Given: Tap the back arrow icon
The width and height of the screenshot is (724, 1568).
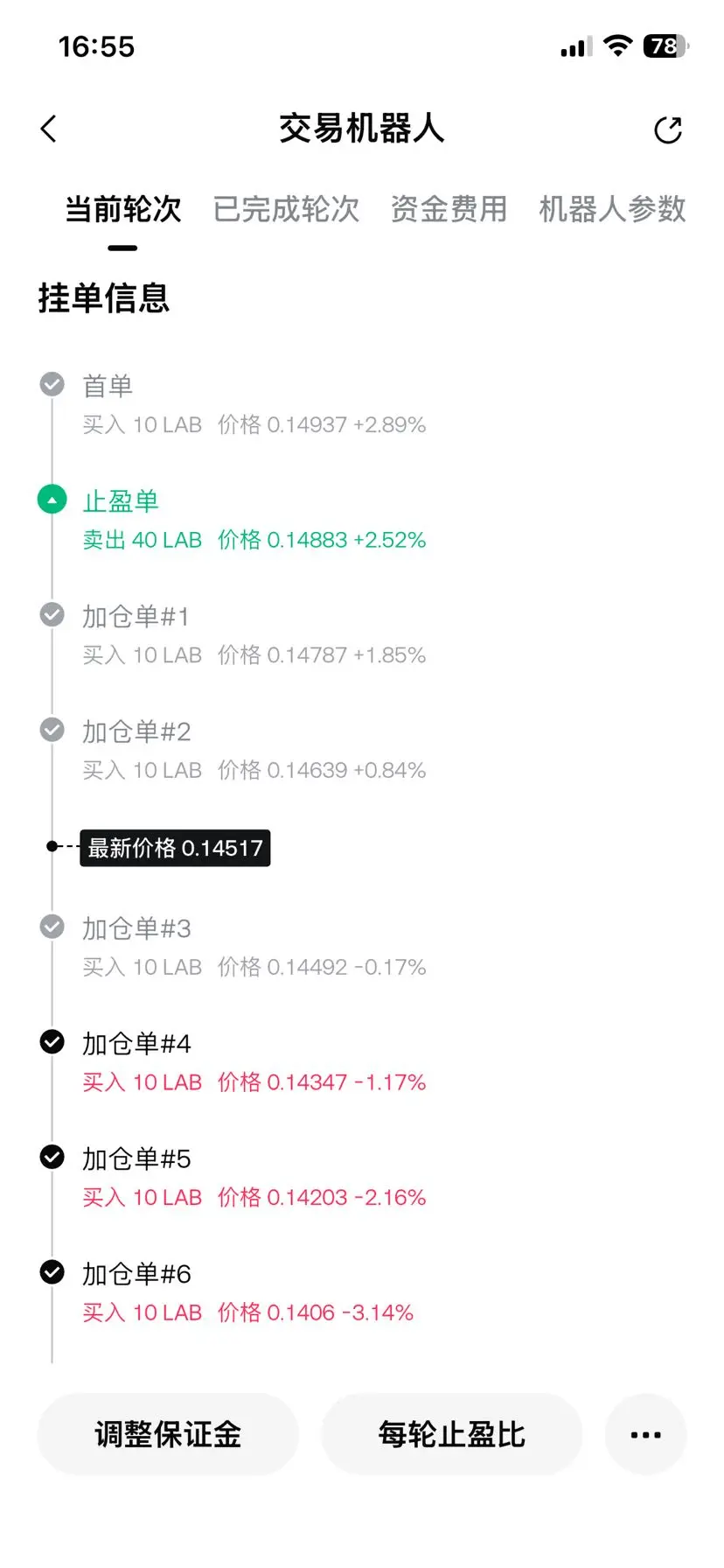Looking at the screenshot, I should 49,129.
